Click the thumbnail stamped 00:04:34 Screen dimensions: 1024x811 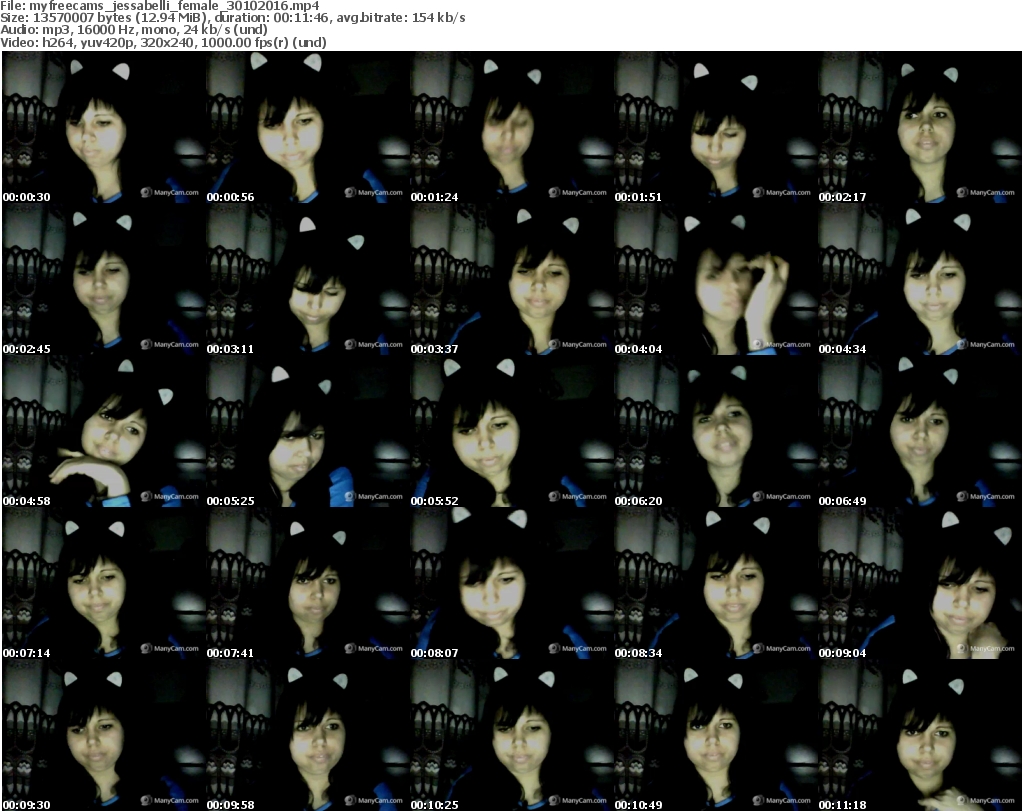920,279
